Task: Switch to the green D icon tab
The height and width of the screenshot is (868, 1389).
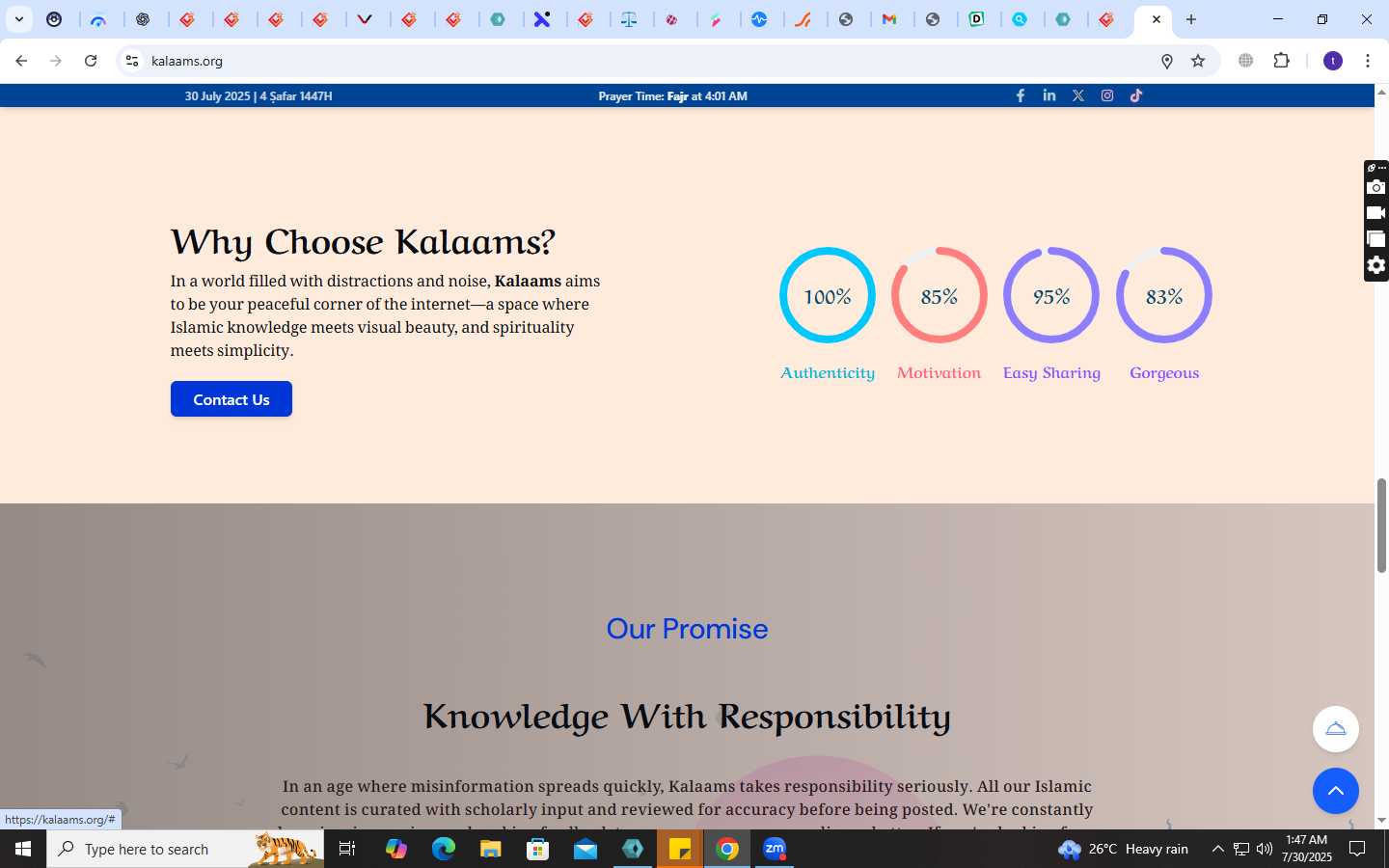Action: pyautogui.click(x=977, y=19)
